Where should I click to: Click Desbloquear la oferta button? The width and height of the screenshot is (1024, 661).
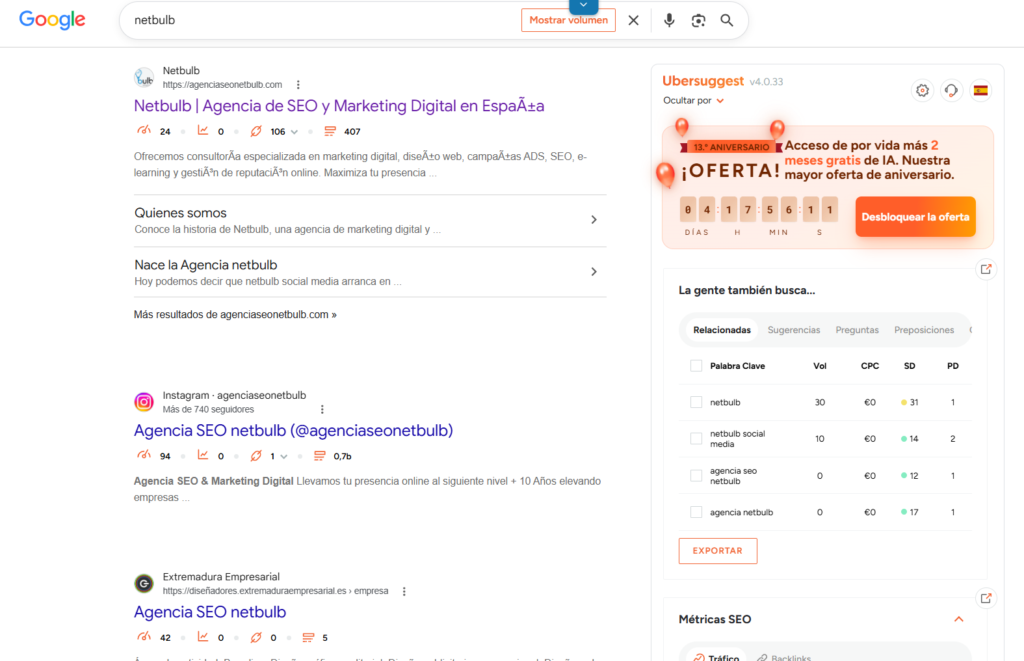pyautogui.click(x=915, y=217)
